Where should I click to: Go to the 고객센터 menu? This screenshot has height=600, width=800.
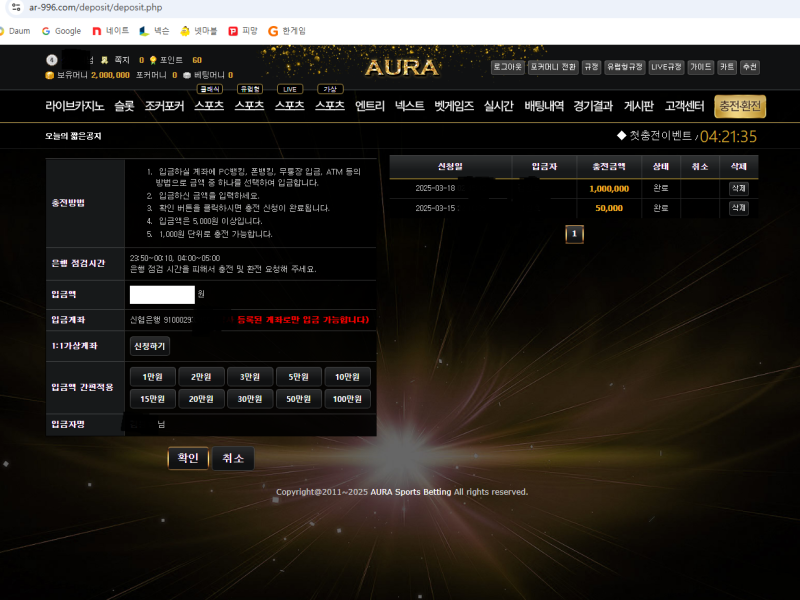pyautogui.click(x=685, y=106)
